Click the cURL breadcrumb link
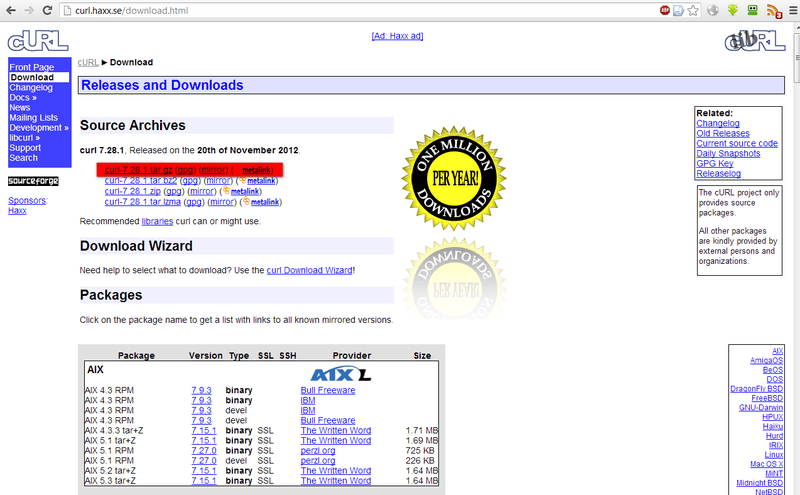Screen dimensions: 800x495 click(88, 62)
